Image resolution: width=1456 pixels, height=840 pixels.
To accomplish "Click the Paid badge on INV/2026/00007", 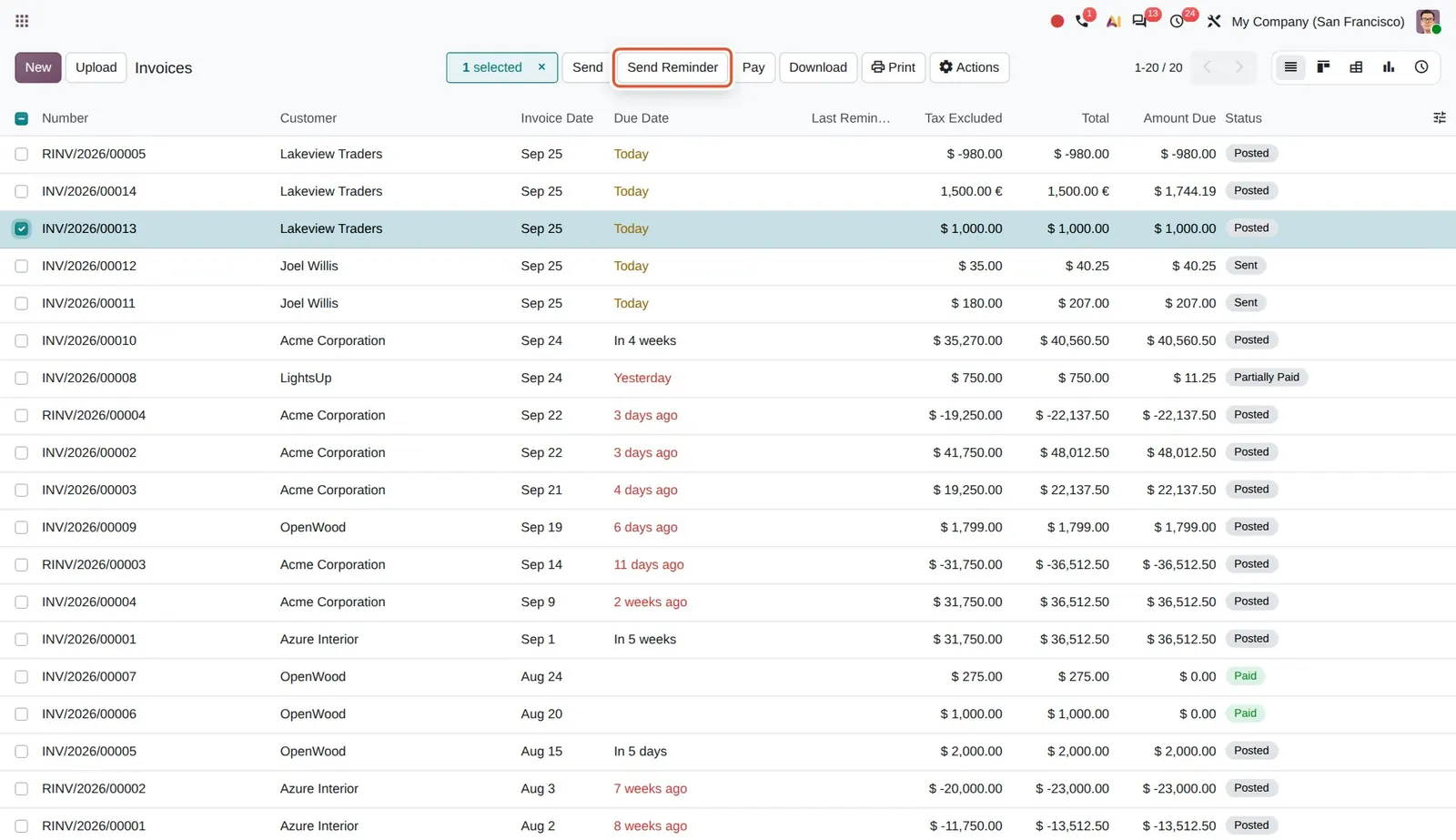I will click(1245, 676).
